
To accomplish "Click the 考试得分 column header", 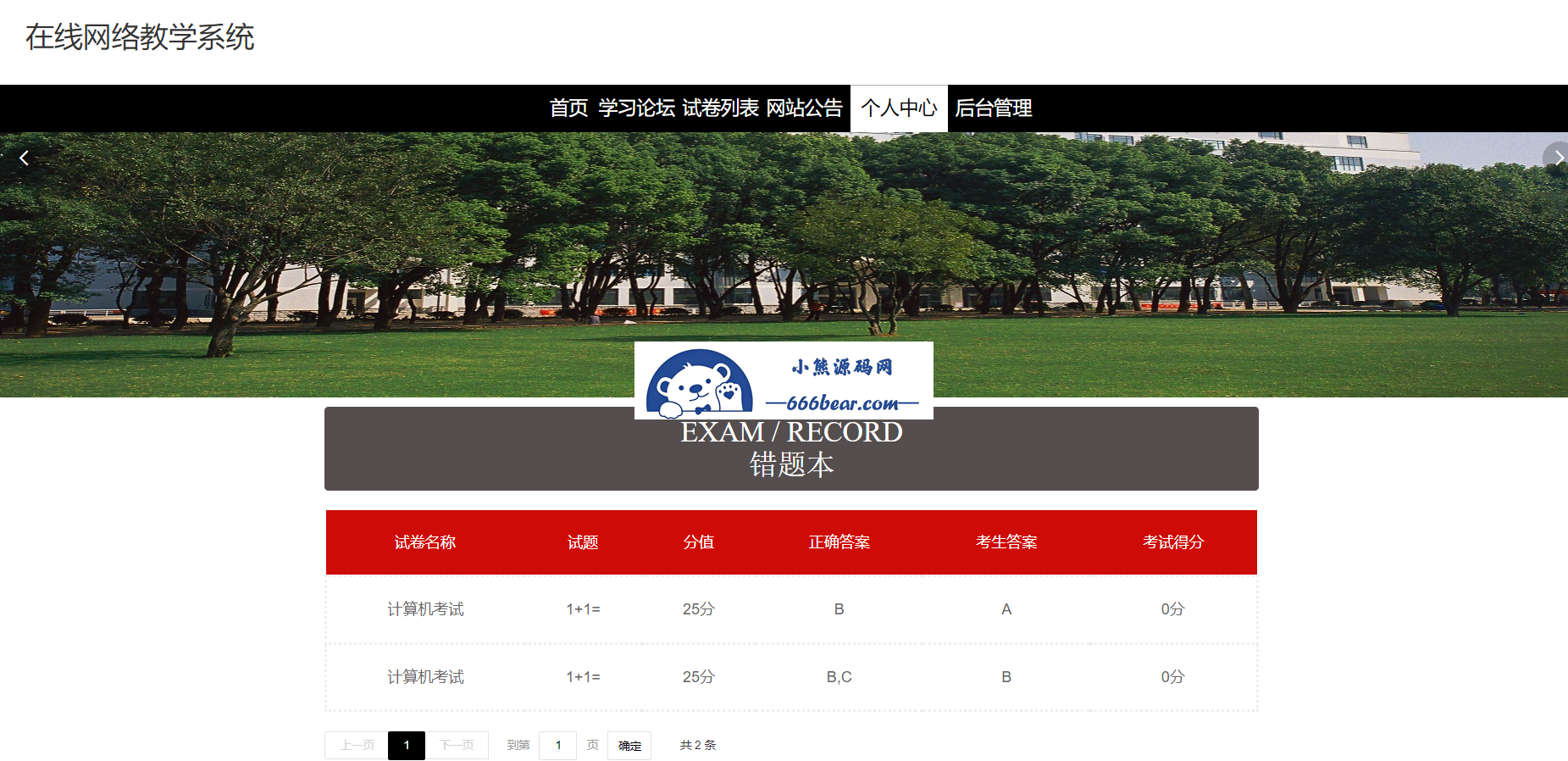I will (1173, 542).
